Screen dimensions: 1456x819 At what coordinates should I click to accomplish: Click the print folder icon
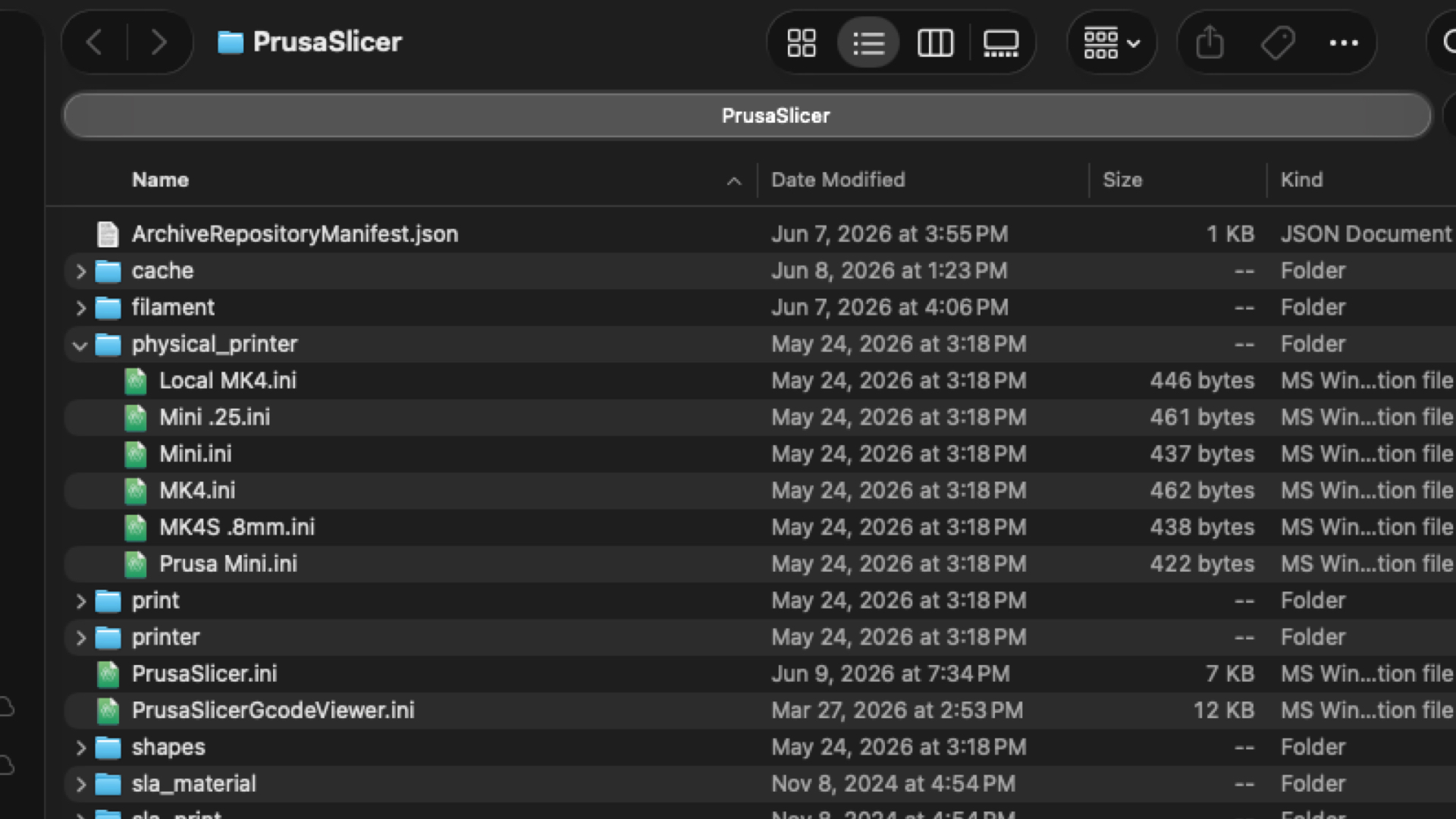108,601
